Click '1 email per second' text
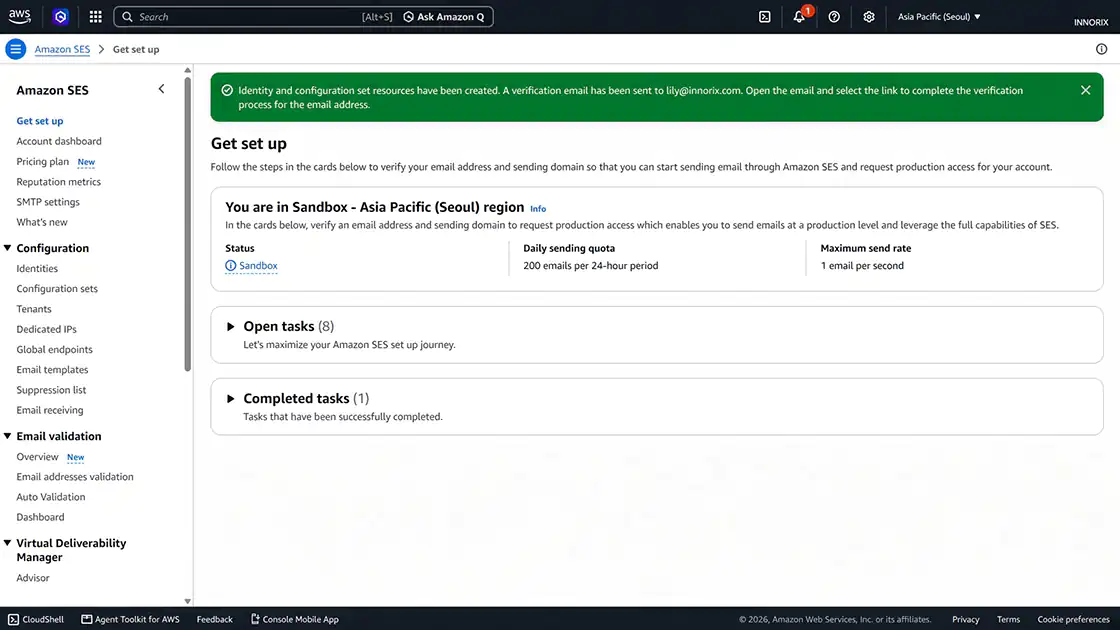Image resolution: width=1120 pixels, height=630 pixels. click(x=862, y=266)
